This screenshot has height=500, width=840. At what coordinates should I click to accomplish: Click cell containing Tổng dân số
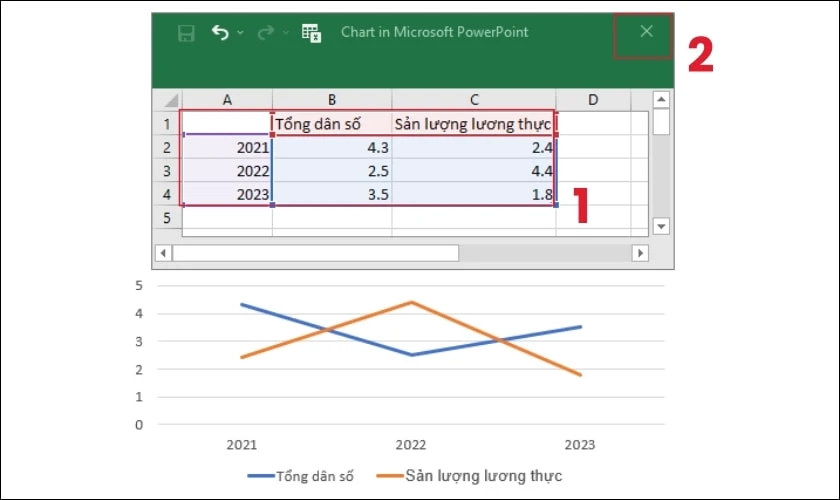click(332, 124)
